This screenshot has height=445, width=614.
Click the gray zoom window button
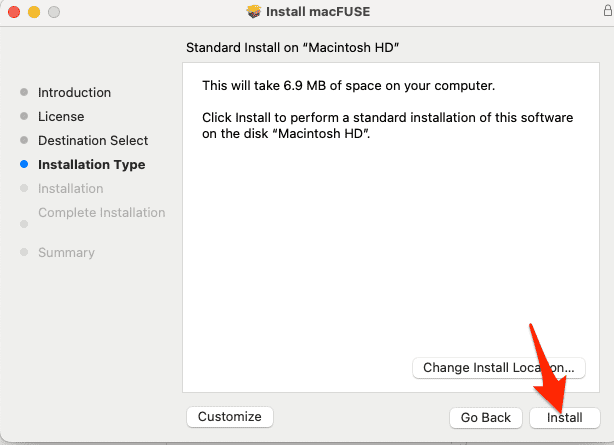point(53,13)
